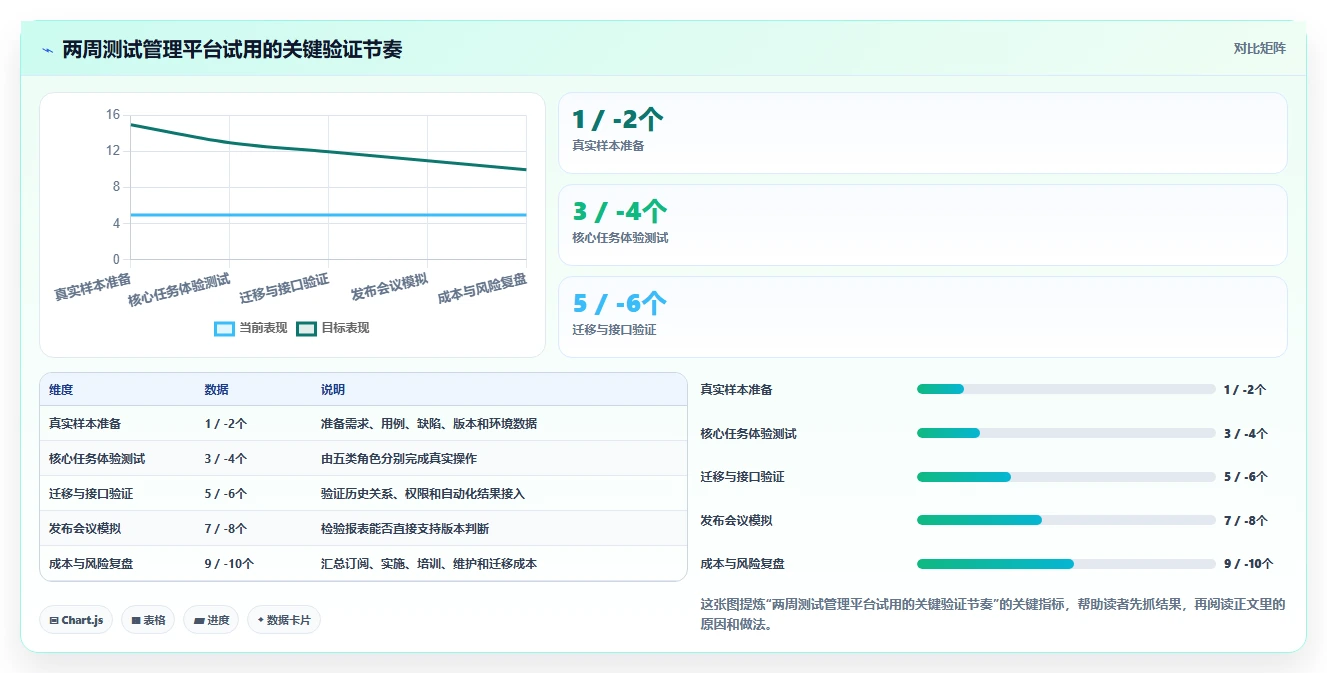Select the 成本与风险复盘 table cell
This screenshot has height=673, width=1327.
pyautogui.click(x=118, y=563)
